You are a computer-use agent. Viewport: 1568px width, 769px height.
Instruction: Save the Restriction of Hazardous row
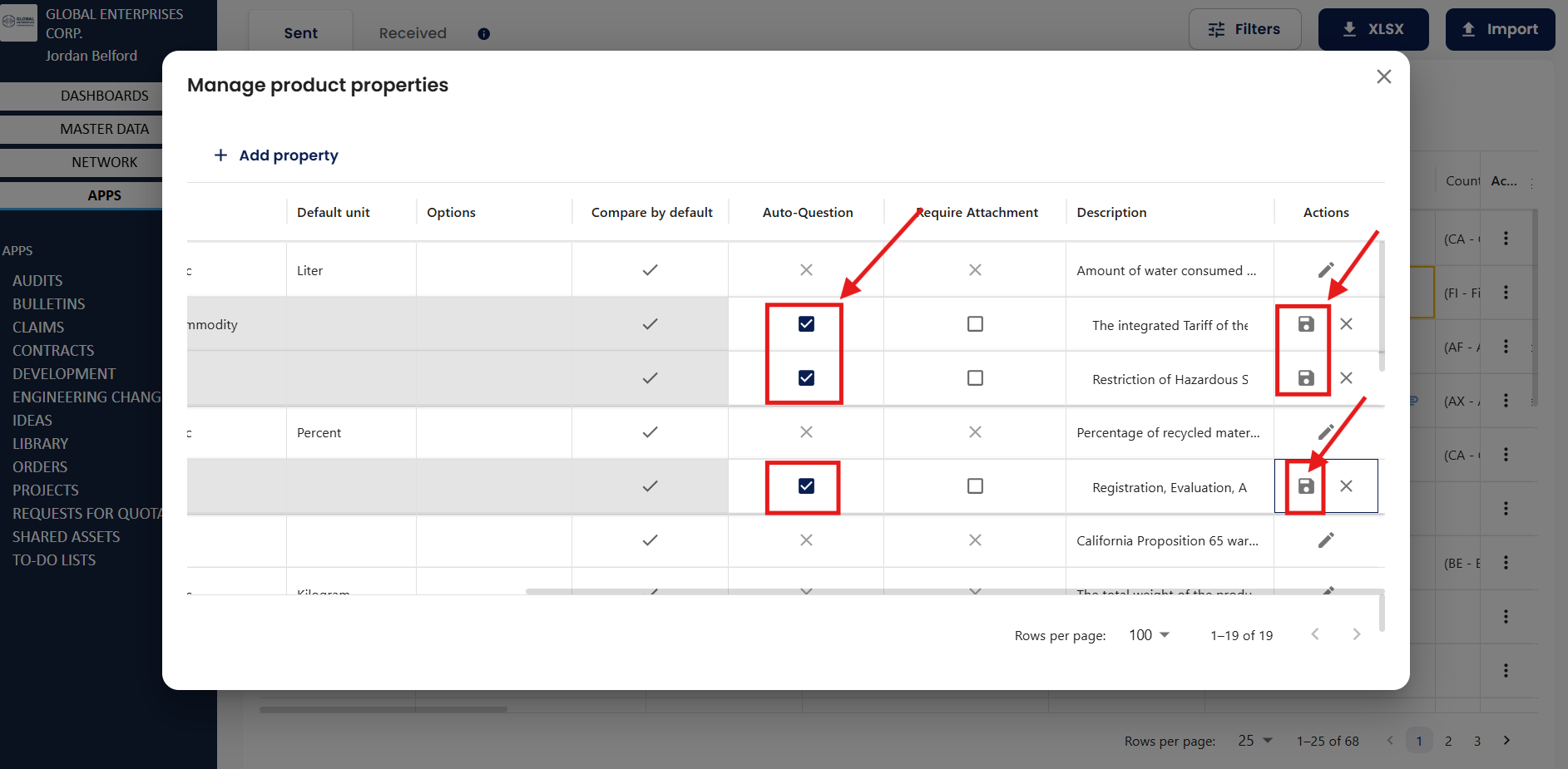tap(1306, 378)
